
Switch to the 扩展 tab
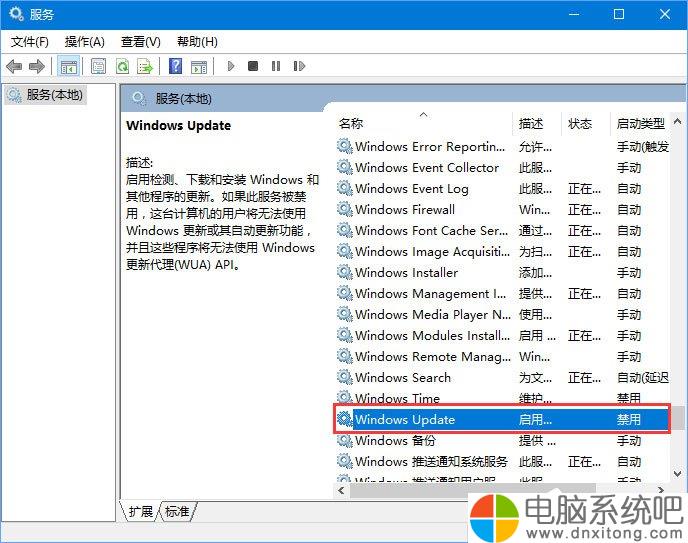140,511
